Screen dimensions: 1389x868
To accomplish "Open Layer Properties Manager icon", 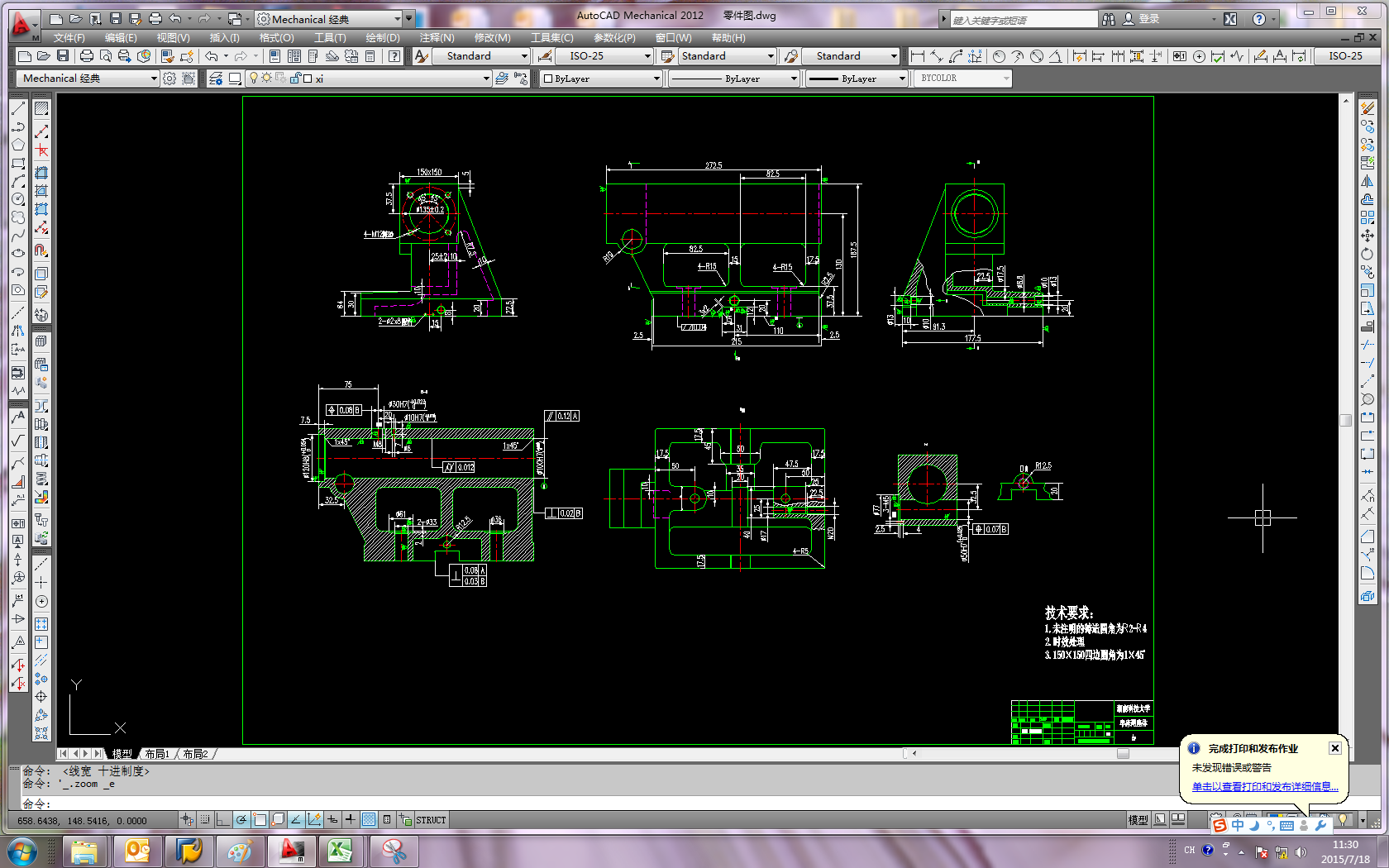I will point(215,79).
